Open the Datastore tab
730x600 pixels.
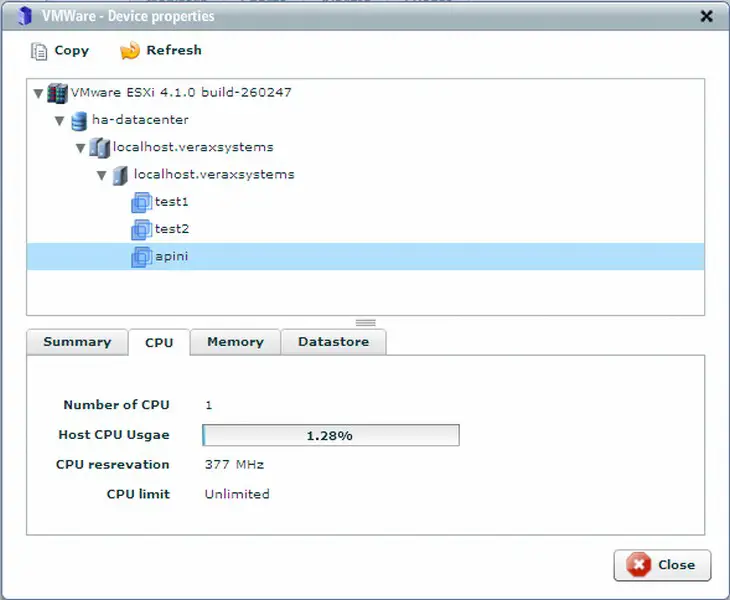pyautogui.click(x=333, y=342)
